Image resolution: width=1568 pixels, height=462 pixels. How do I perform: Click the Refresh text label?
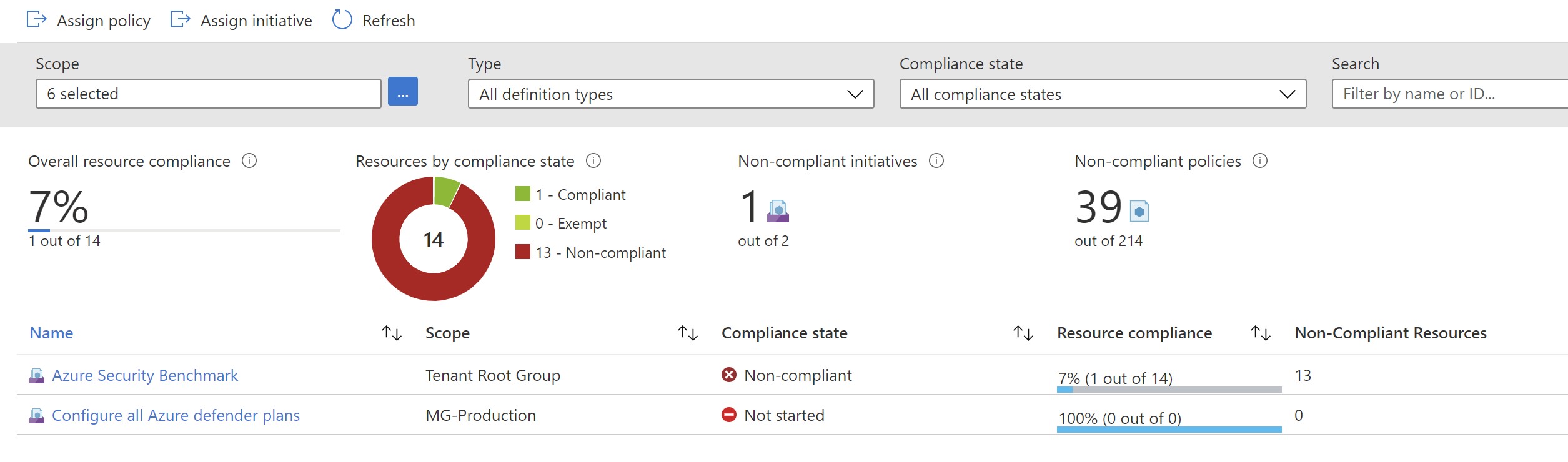click(x=389, y=21)
